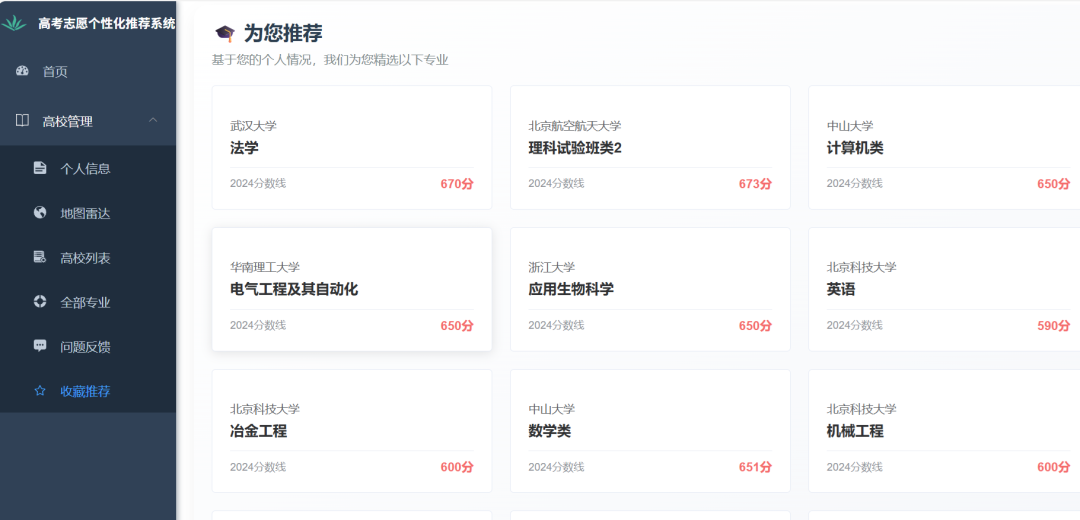Open the 首页 menu item
The image size is (1080, 520).
tap(88, 72)
